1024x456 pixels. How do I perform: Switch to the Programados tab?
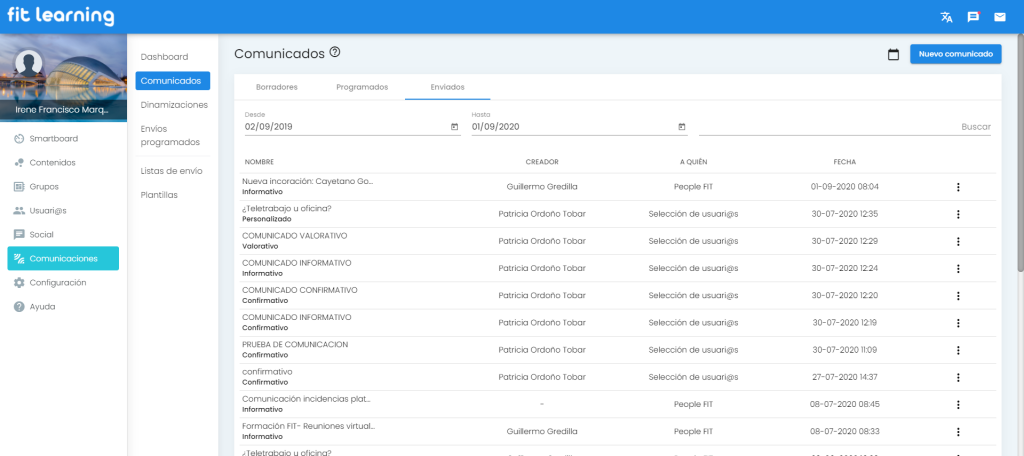[362, 87]
